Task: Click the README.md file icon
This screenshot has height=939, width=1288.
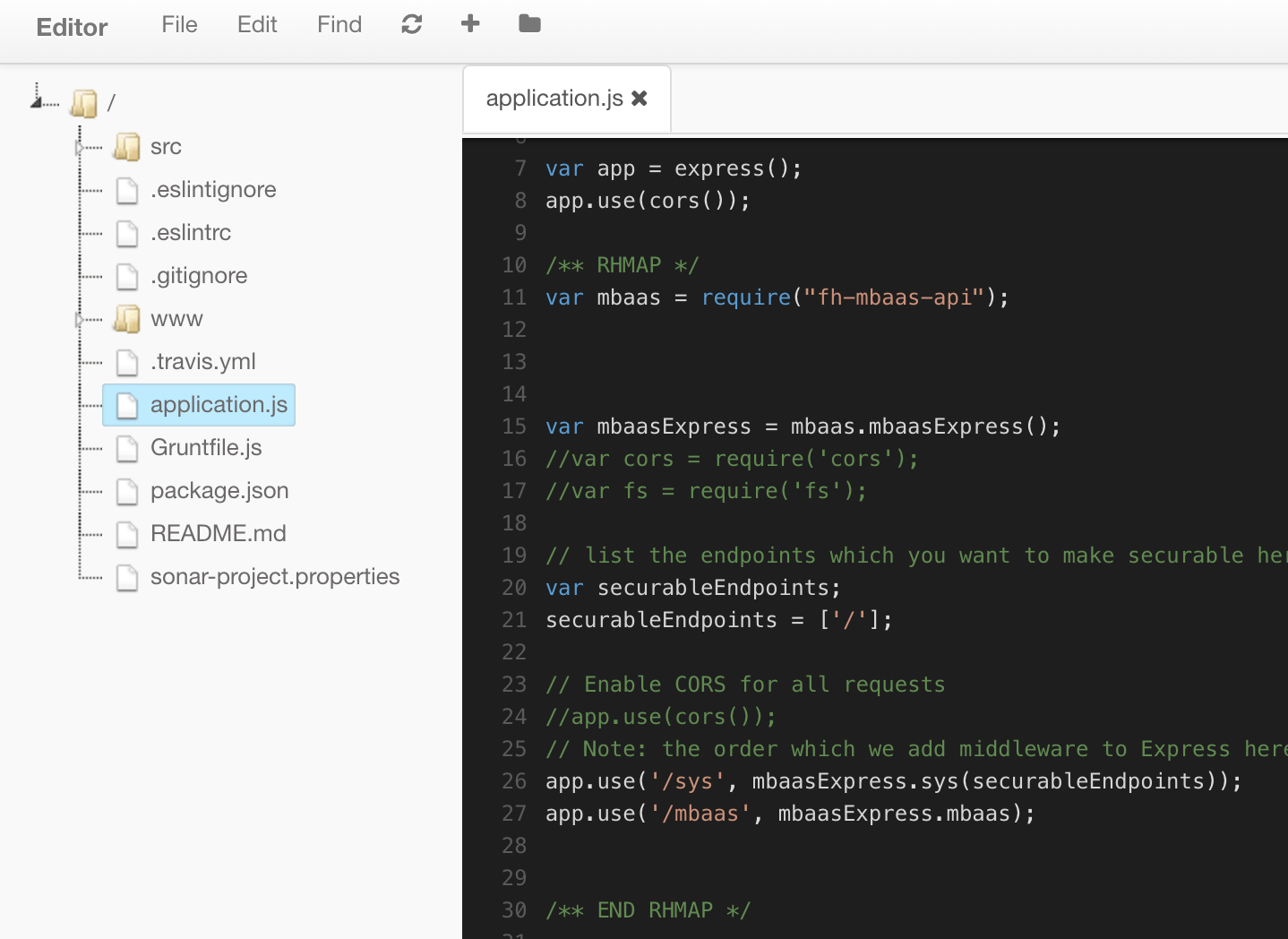Action: point(127,534)
